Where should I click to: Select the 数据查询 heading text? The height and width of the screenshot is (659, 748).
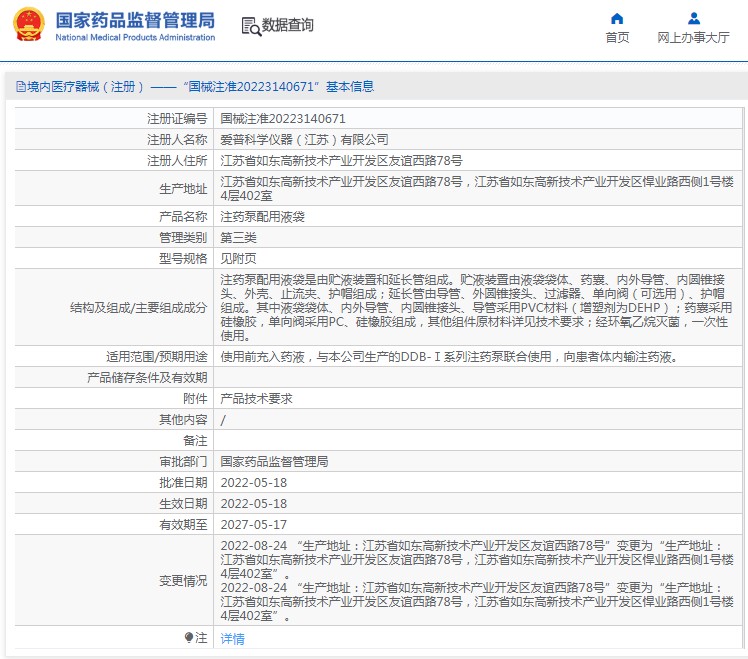(287, 26)
